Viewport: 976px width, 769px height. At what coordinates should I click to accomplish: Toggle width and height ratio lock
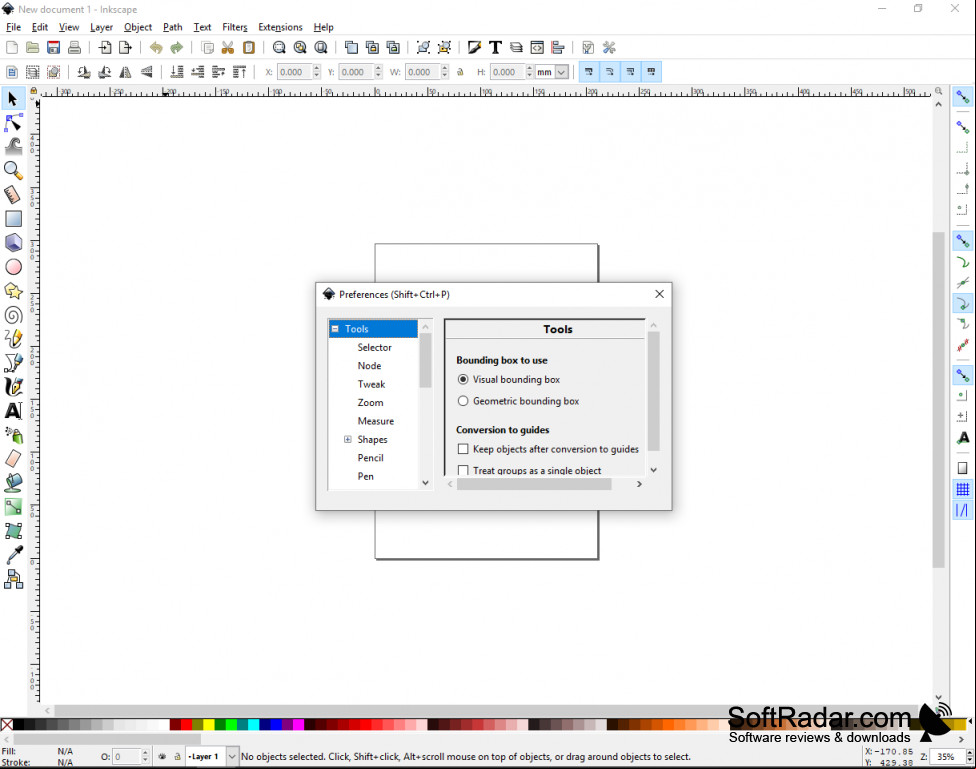(x=461, y=72)
